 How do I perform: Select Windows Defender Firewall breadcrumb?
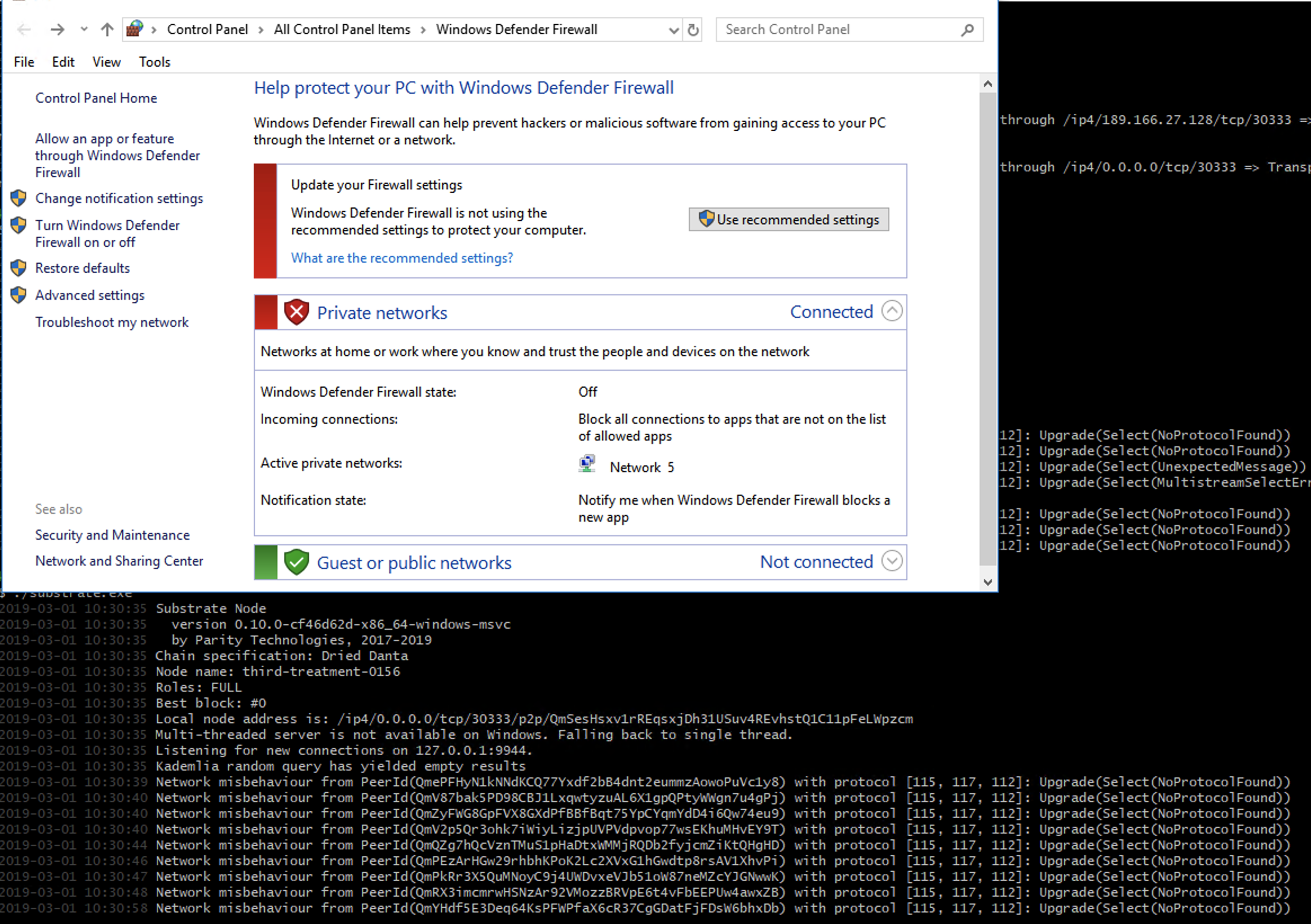coord(516,29)
